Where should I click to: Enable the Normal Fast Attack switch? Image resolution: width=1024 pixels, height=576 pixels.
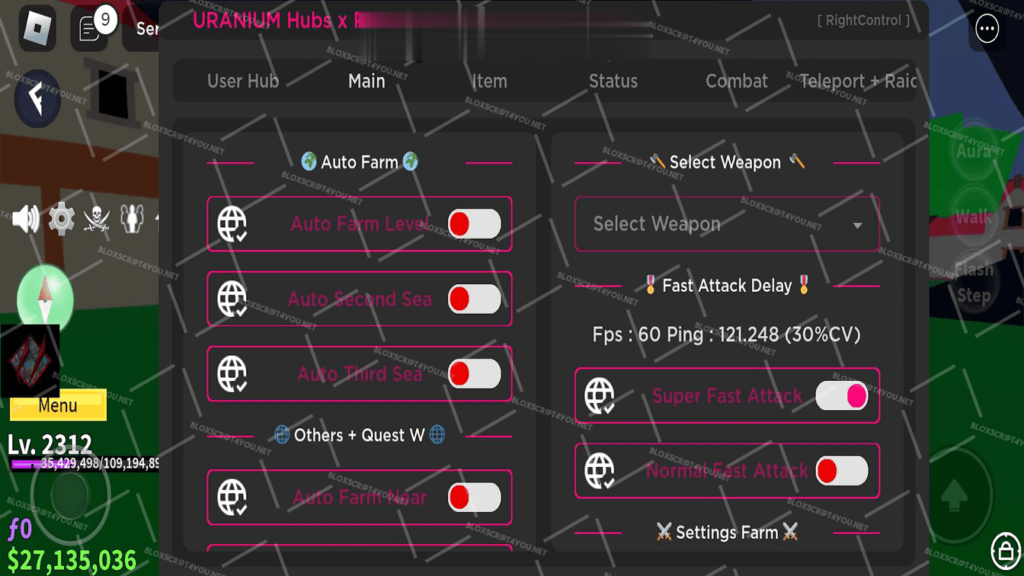coord(841,471)
